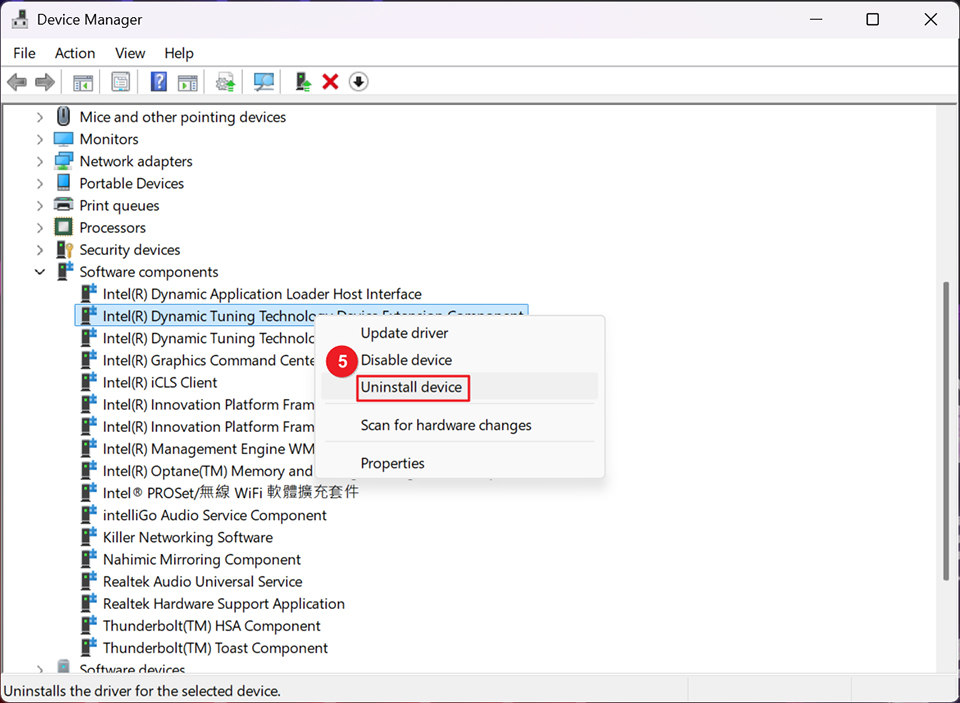Choose Properties from context menu

click(x=459, y=463)
